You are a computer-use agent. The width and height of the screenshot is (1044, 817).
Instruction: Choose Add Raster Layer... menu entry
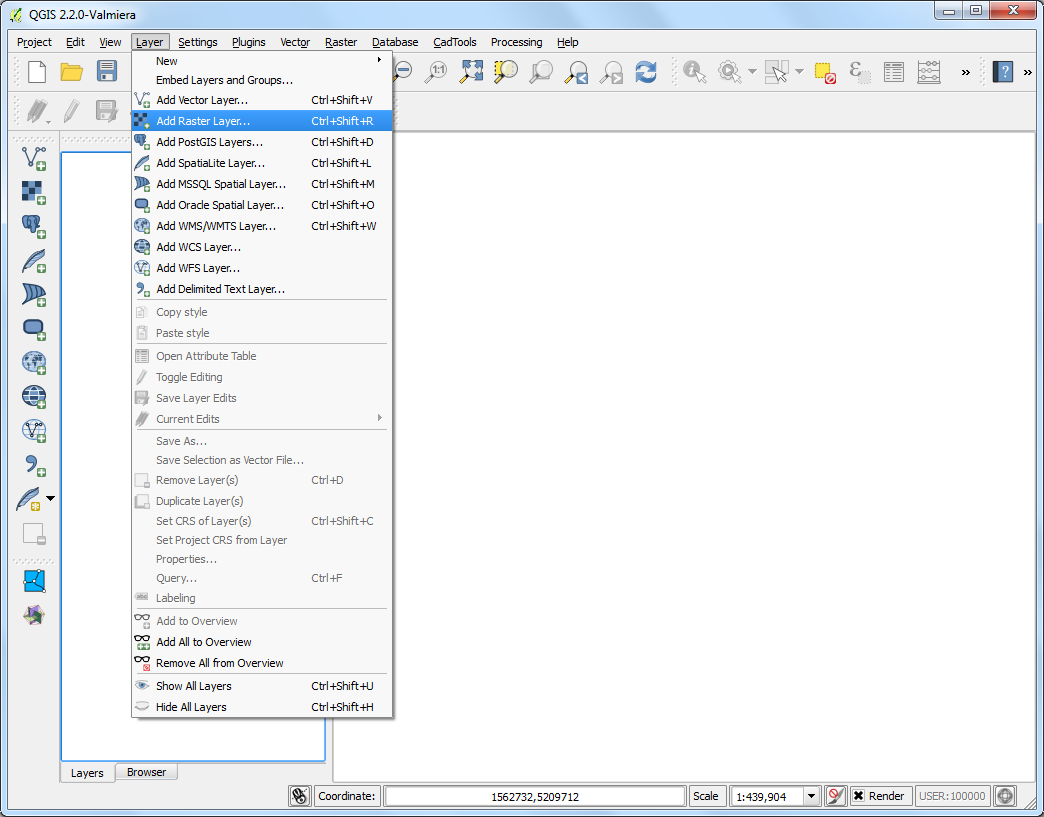click(x=262, y=121)
